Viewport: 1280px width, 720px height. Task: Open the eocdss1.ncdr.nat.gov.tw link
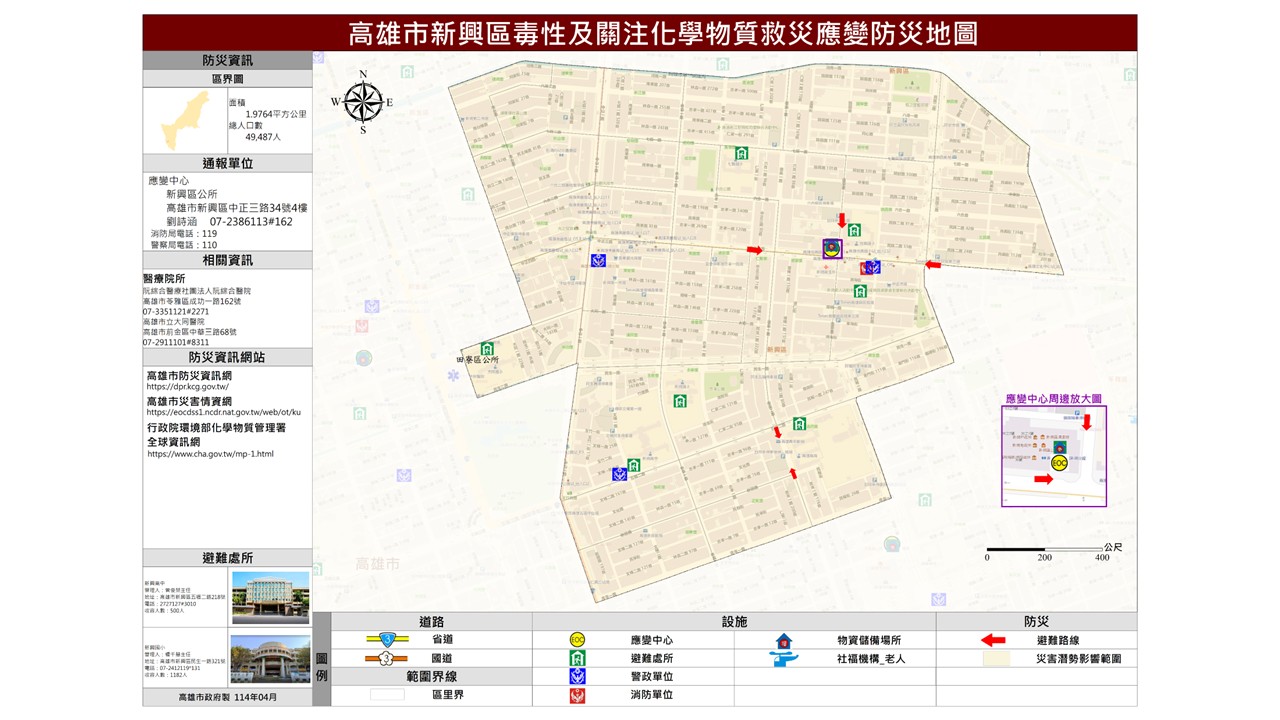click(x=223, y=412)
